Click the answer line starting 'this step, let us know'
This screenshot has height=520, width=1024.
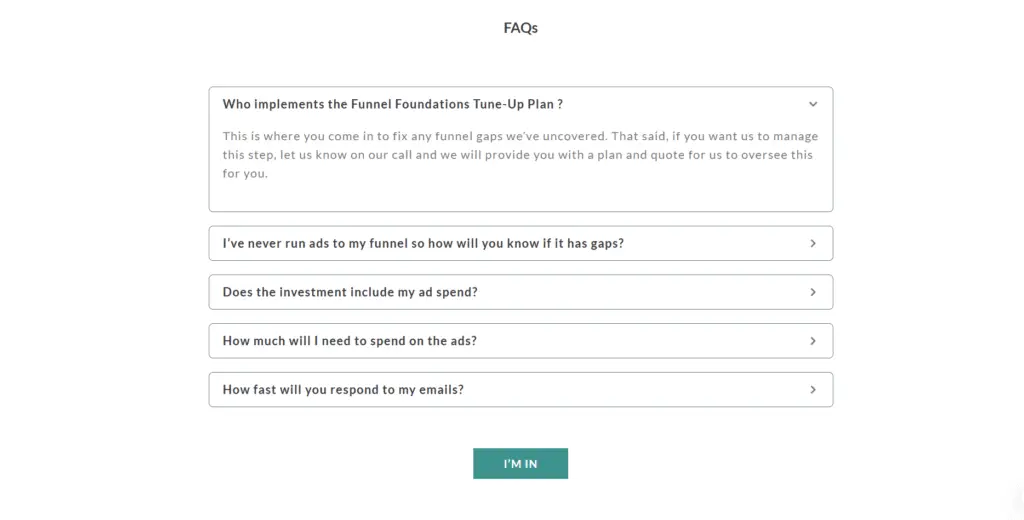tap(517, 155)
